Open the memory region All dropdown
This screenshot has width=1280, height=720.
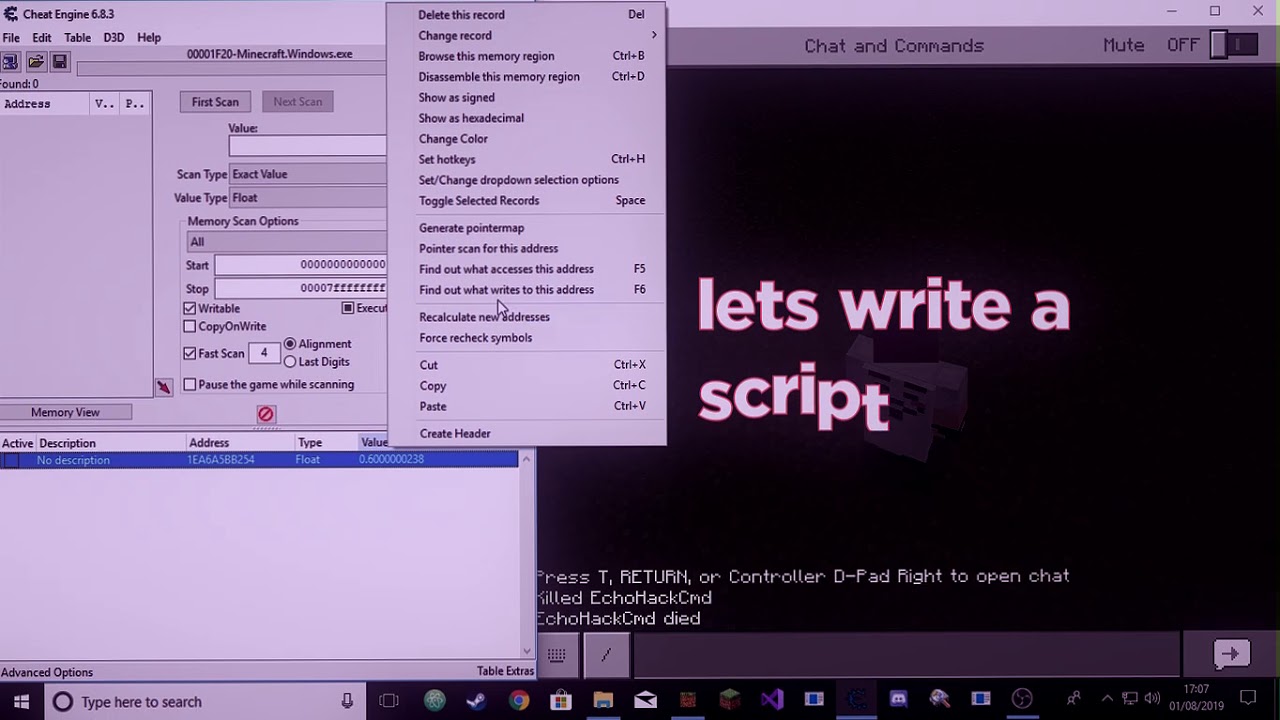(287, 242)
